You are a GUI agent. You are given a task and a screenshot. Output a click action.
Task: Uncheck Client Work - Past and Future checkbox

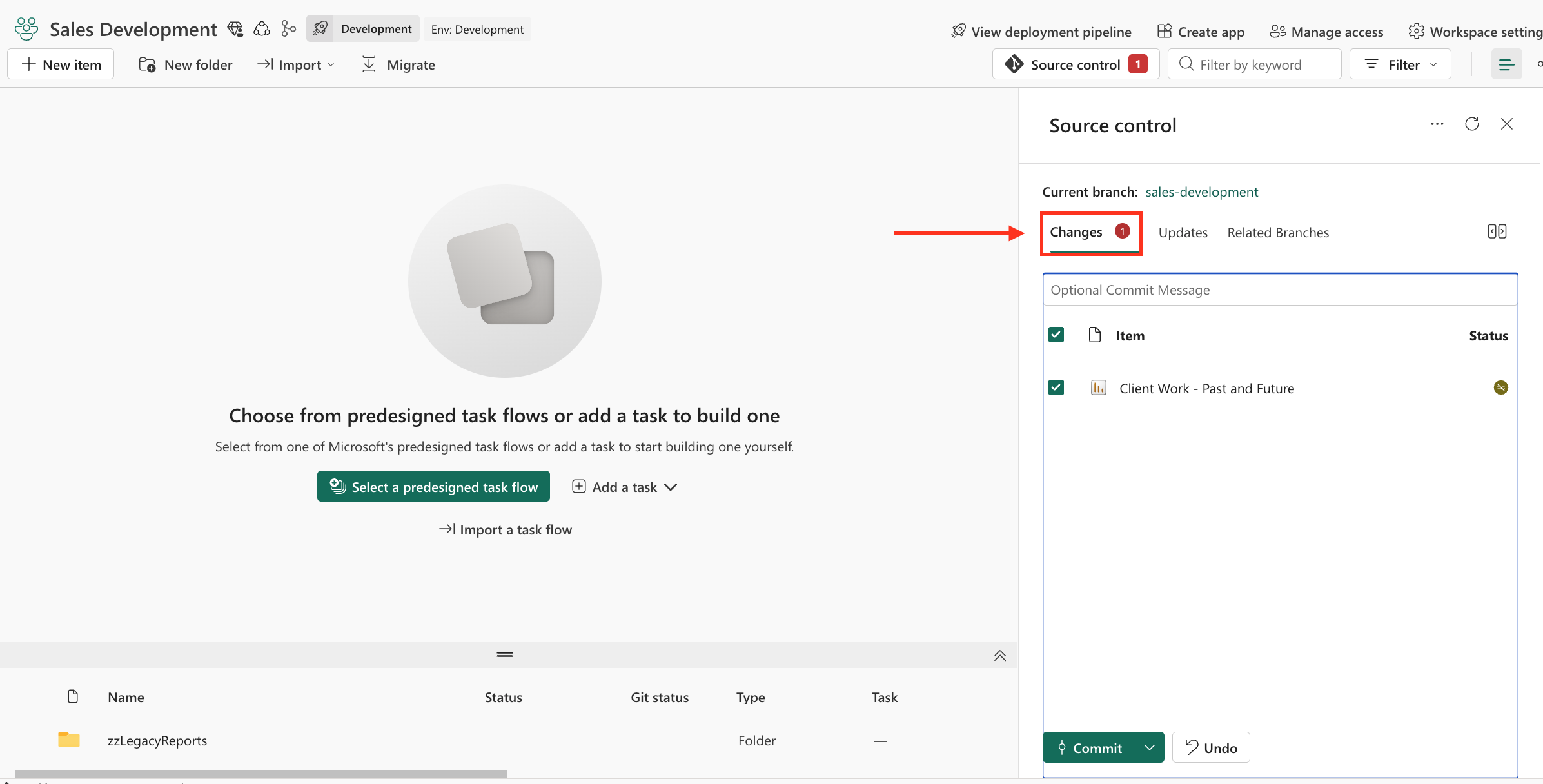(x=1056, y=387)
